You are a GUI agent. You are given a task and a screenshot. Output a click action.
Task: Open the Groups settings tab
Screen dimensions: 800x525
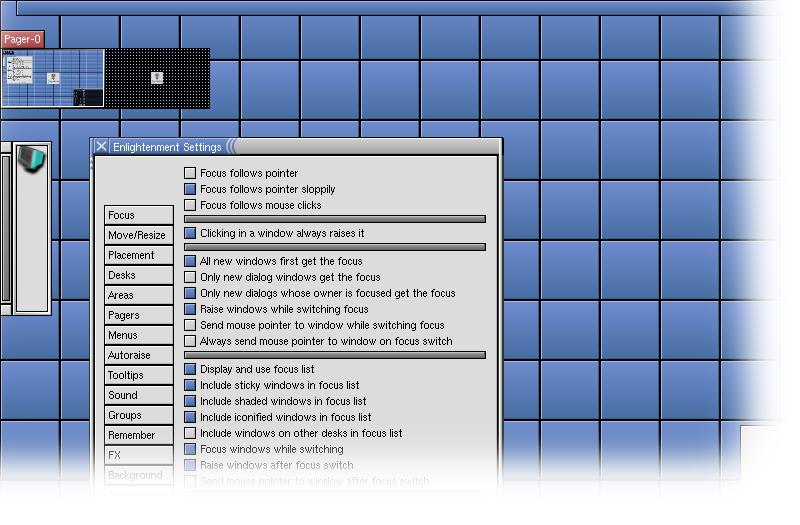(x=139, y=415)
